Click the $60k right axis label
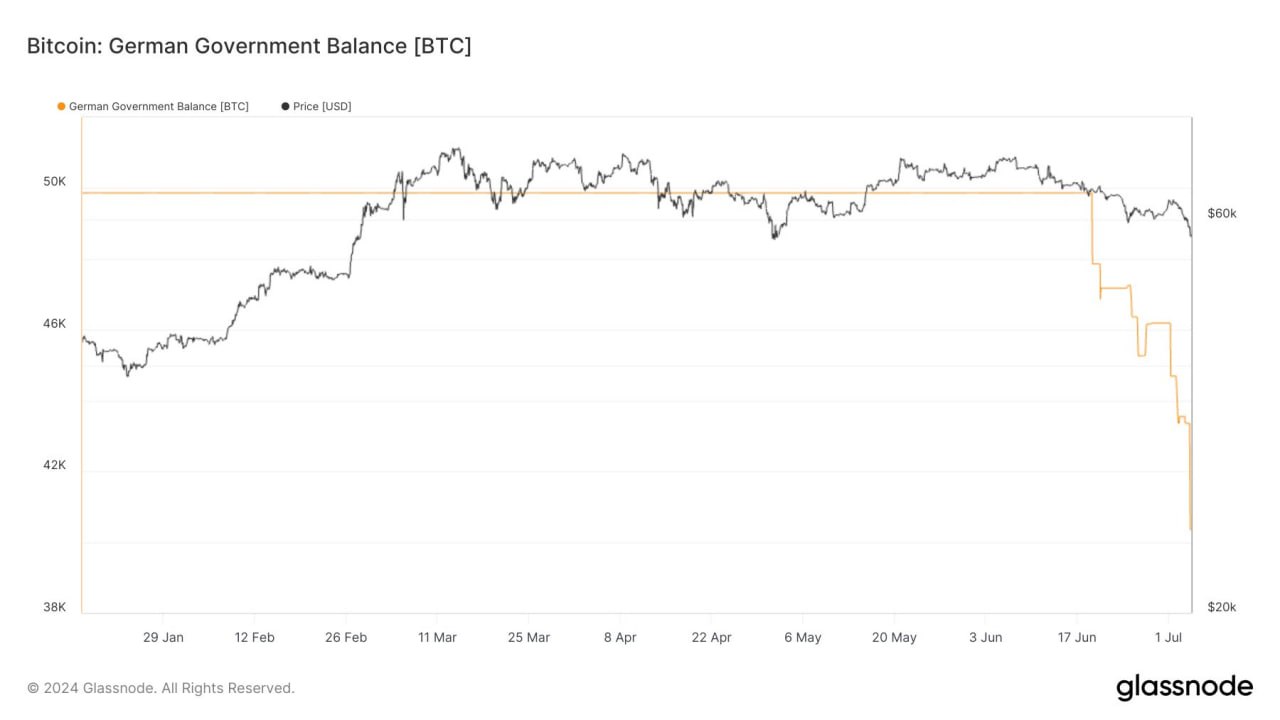Screen dimensions: 1280x720 point(1222,213)
